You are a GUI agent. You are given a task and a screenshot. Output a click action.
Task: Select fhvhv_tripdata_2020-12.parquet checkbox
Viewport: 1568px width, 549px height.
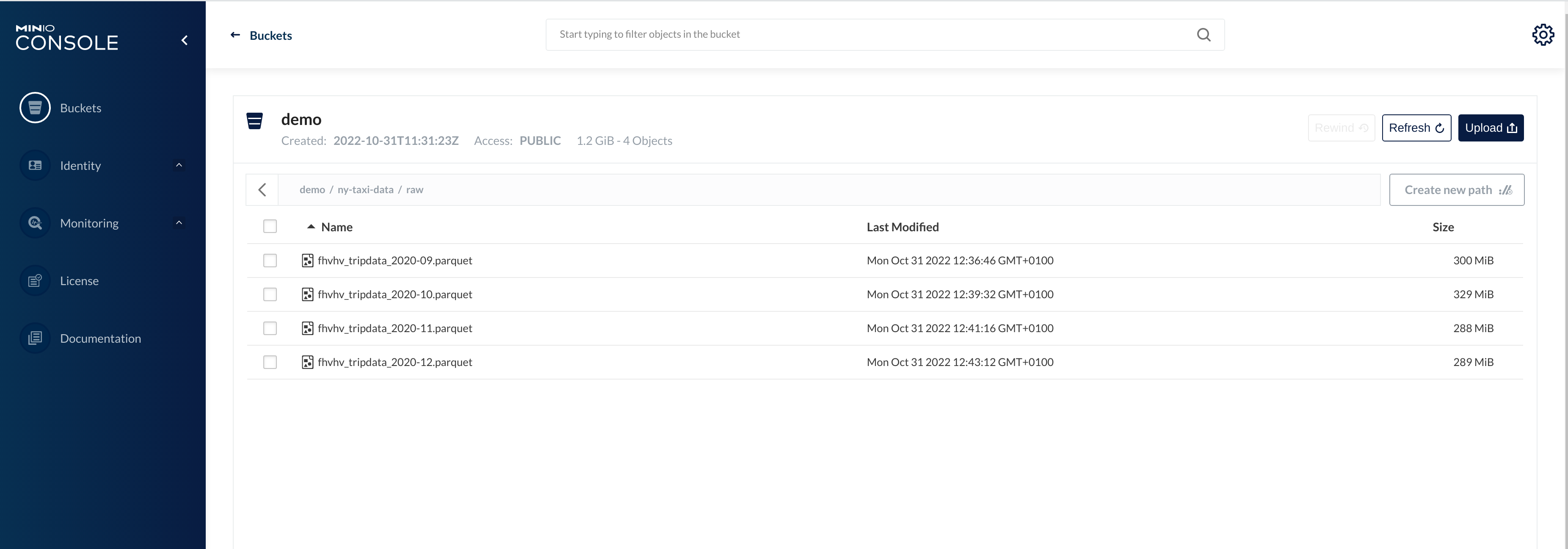pos(270,363)
